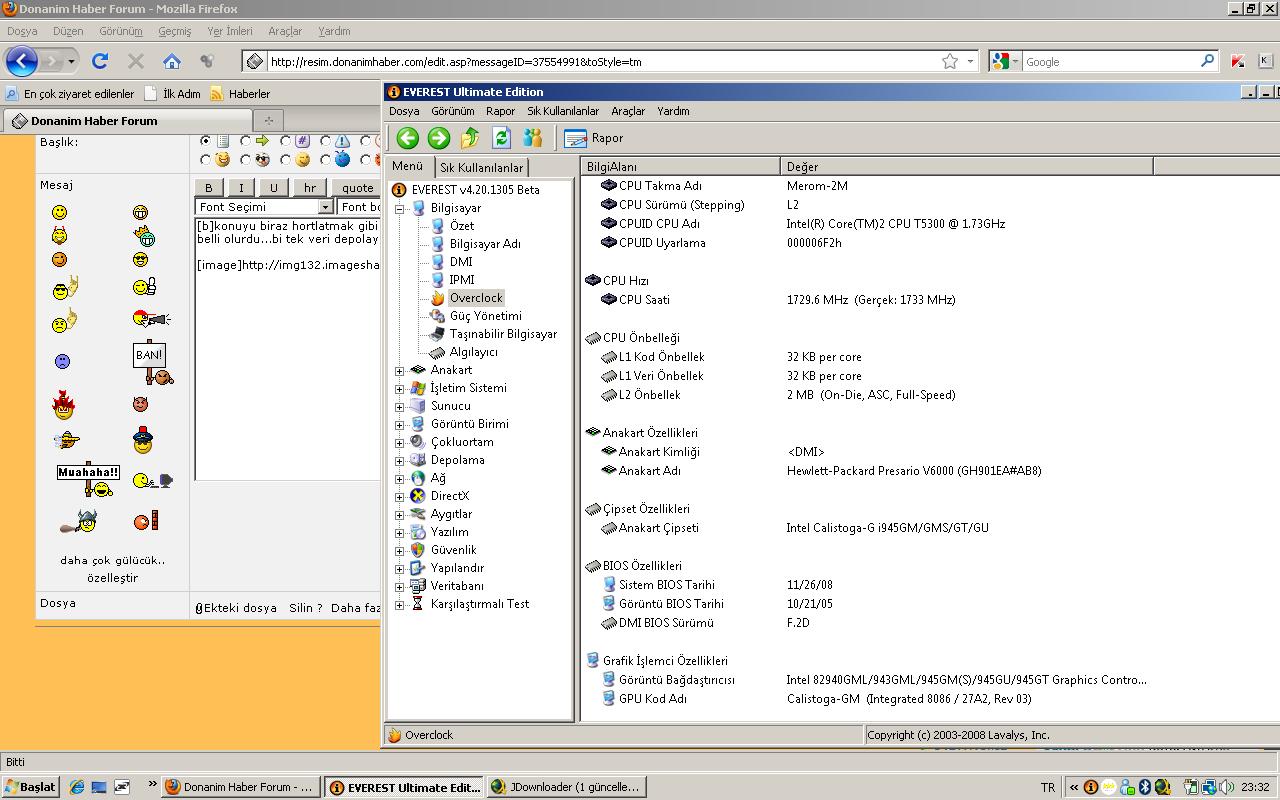Click the B bold button
This screenshot has height=800, width=1280.
208,187
